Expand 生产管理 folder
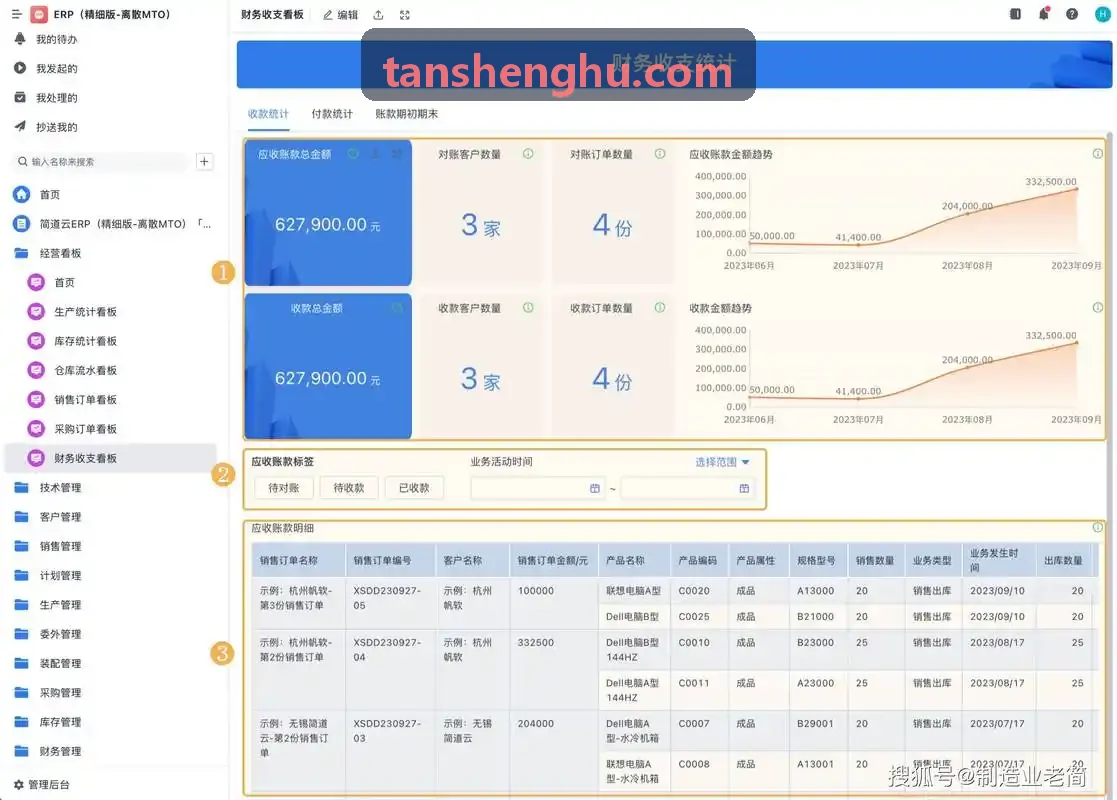Viewport: 1117px width, 800px height. [48, 605]
